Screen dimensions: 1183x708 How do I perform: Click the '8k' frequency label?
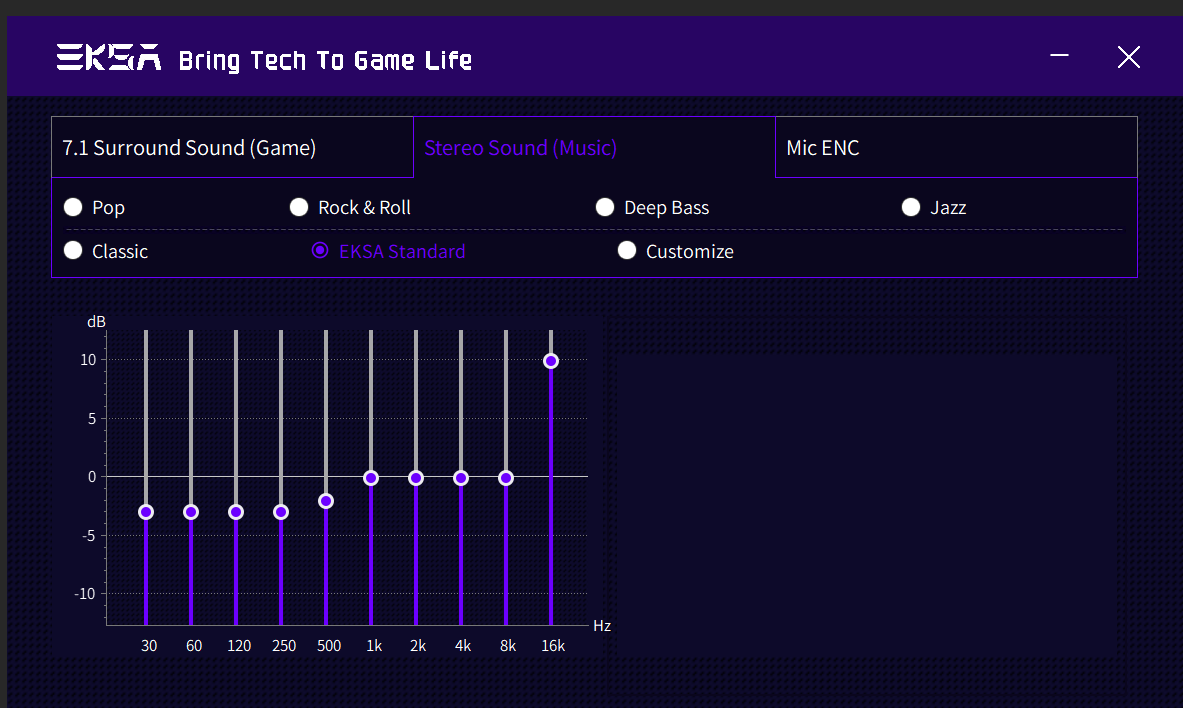509,646
